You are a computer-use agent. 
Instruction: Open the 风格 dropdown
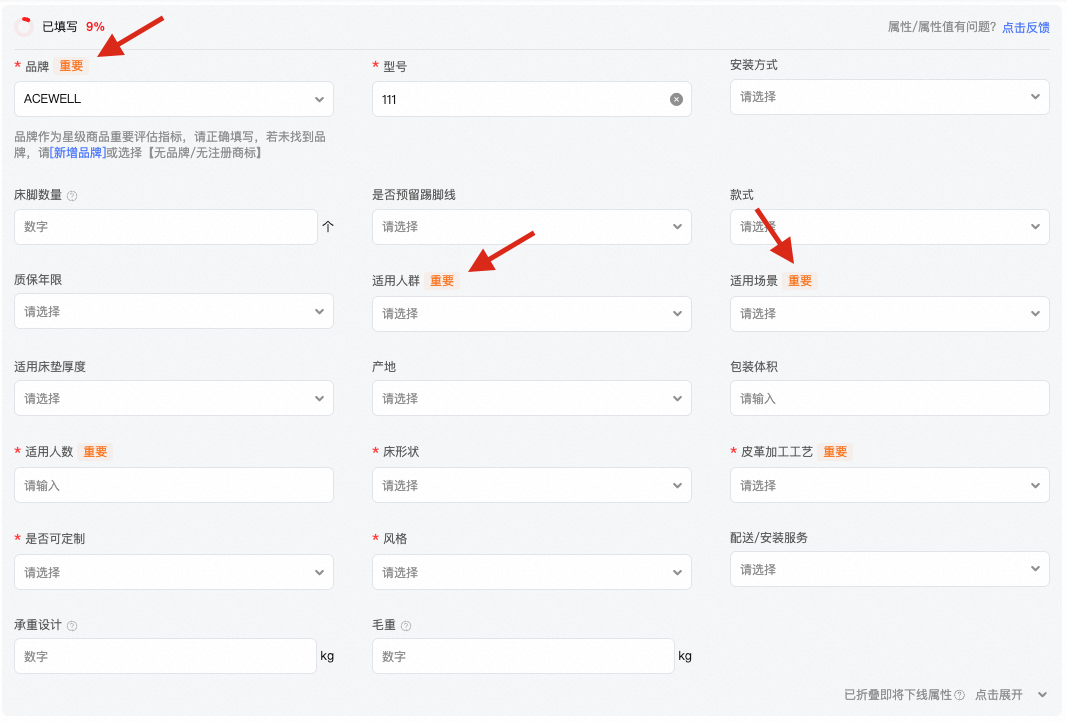pyautogui.click(x=531, y=572)
